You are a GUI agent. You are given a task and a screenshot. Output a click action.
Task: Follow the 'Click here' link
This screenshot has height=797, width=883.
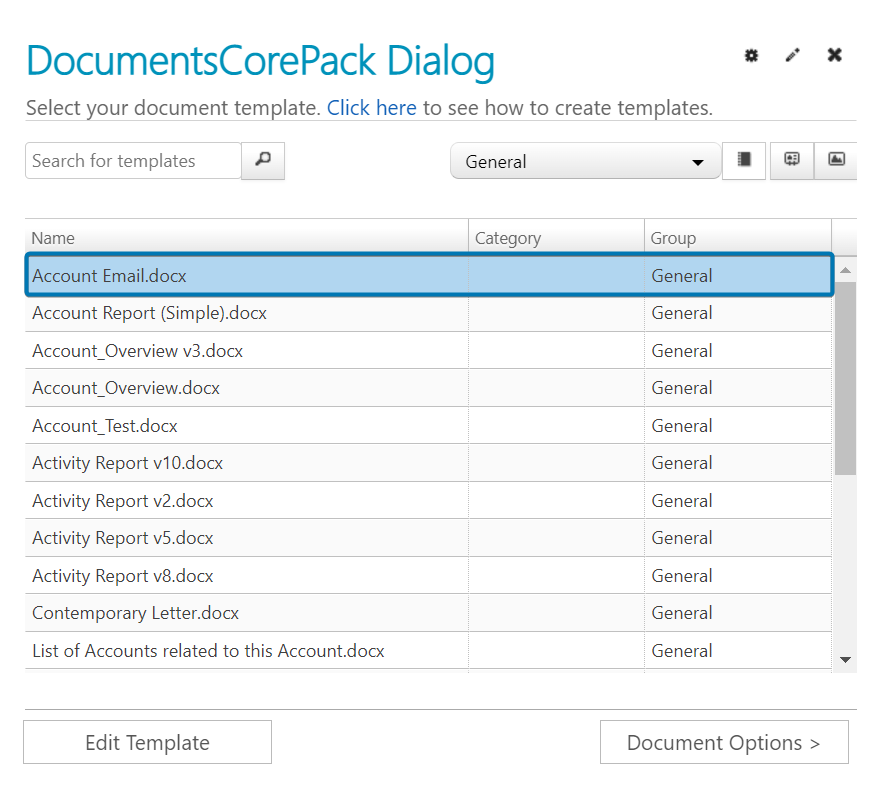[x=372, y=108]
